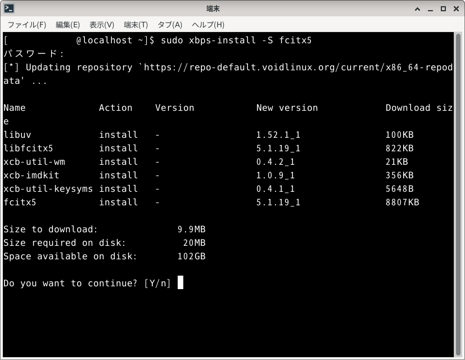The image size is (465, 360).
Task: Click the 'libfcitx5' package name
Action: (x=28, y=148)
